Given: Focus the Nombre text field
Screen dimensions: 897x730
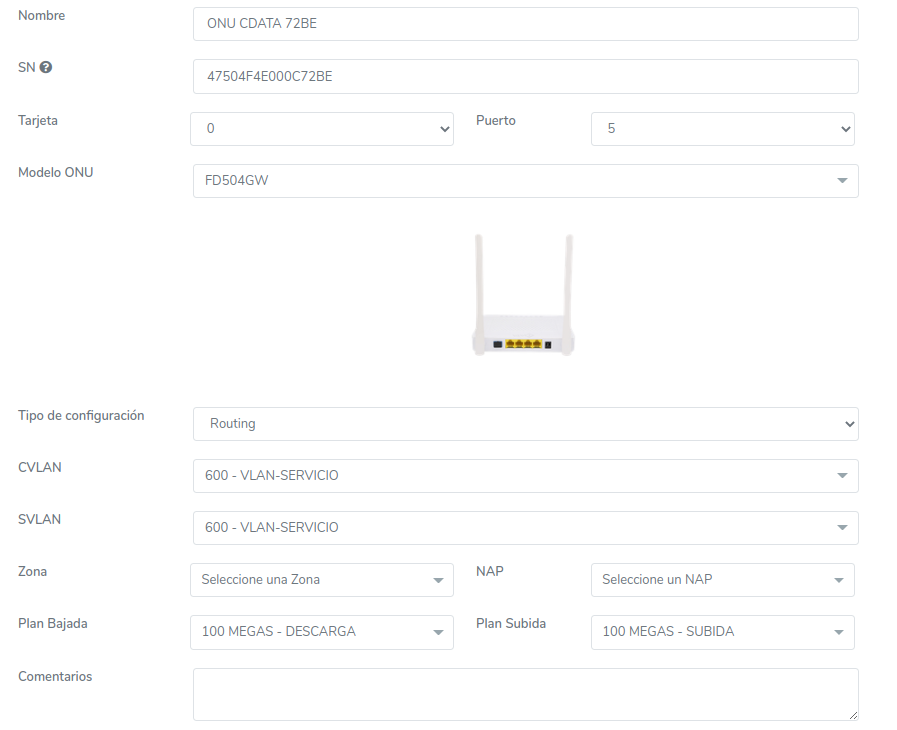Looking at the screenshot, I should [525, 24].
